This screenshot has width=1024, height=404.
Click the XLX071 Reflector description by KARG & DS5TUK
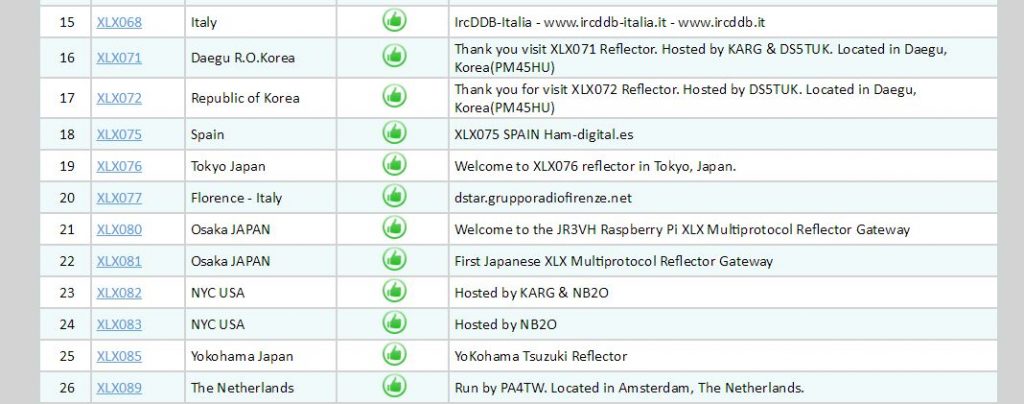point(701,58)
